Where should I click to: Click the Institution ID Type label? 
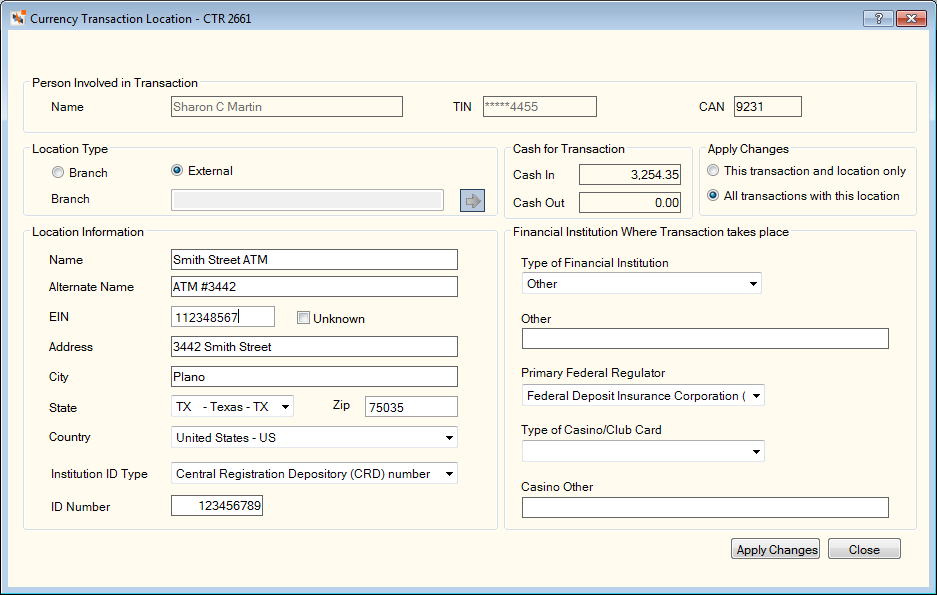pos(99,474)
